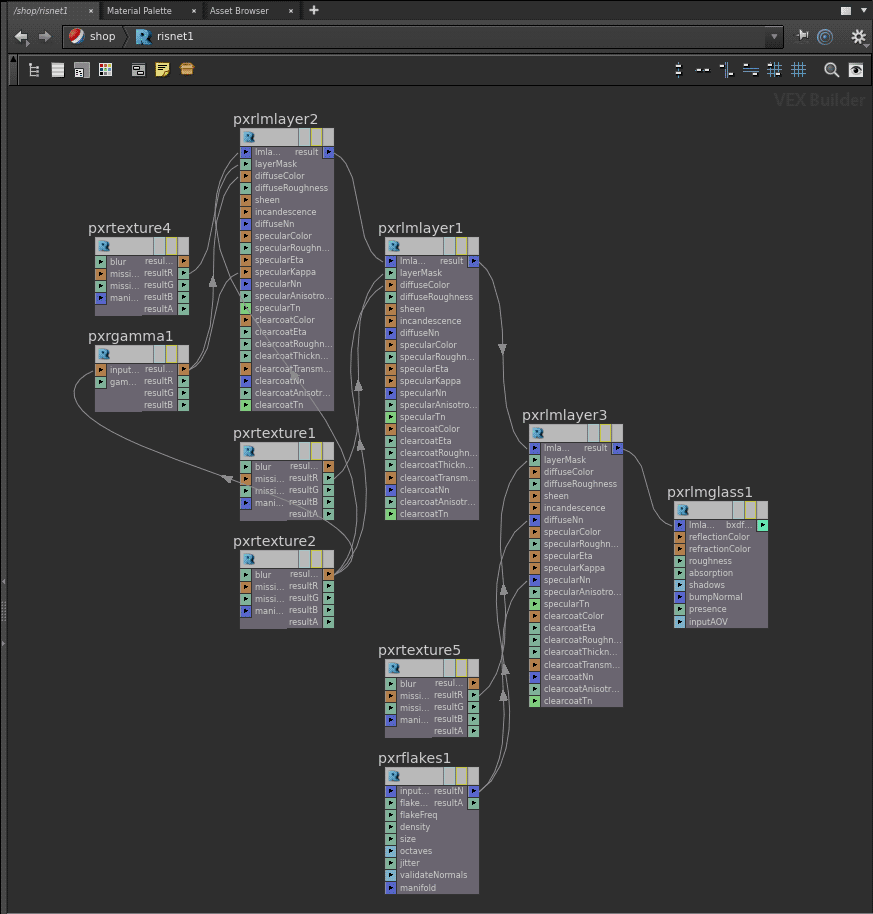Screen dimensions: 873x914
Task: Switch to the Material Palette tab
Action: pyautogui.click(x=139, y=10)
